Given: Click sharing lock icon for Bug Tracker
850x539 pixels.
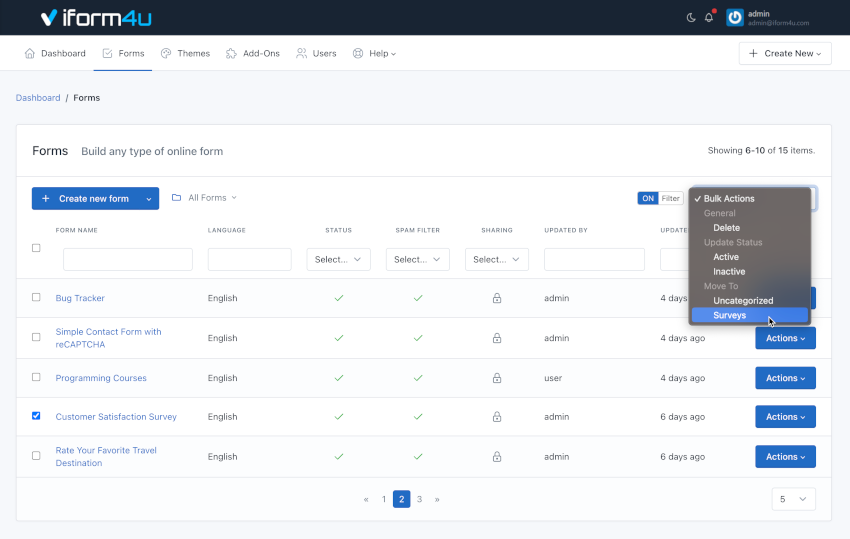Looking at the screenshot, I should (497, 298).
